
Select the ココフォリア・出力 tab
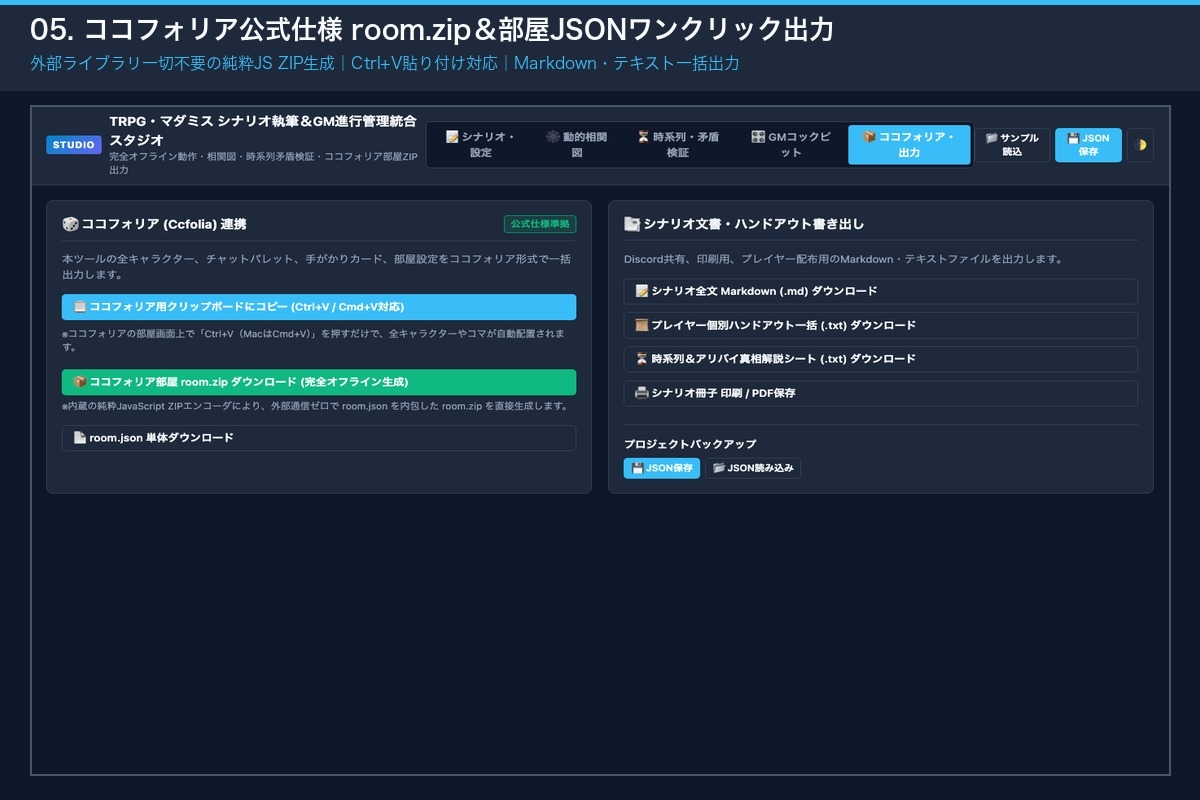tap(909, 145)
